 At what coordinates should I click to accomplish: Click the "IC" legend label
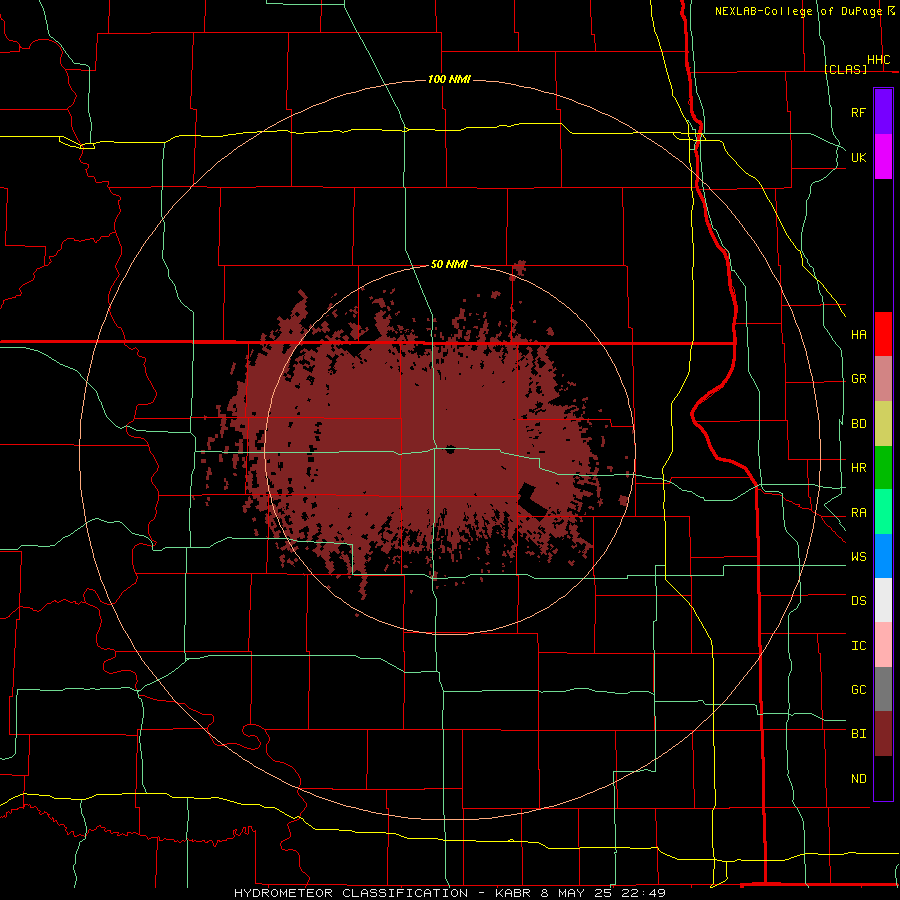tap(858, 645)
